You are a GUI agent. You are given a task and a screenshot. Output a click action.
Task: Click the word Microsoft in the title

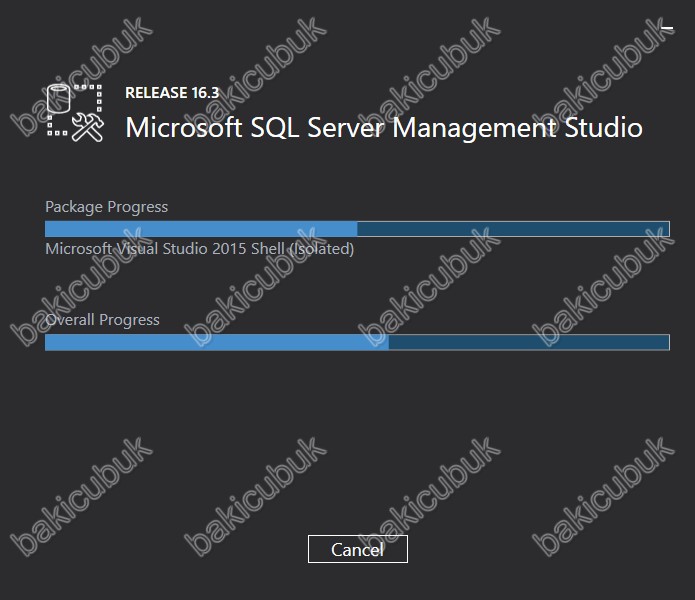[x=184, y=128]
